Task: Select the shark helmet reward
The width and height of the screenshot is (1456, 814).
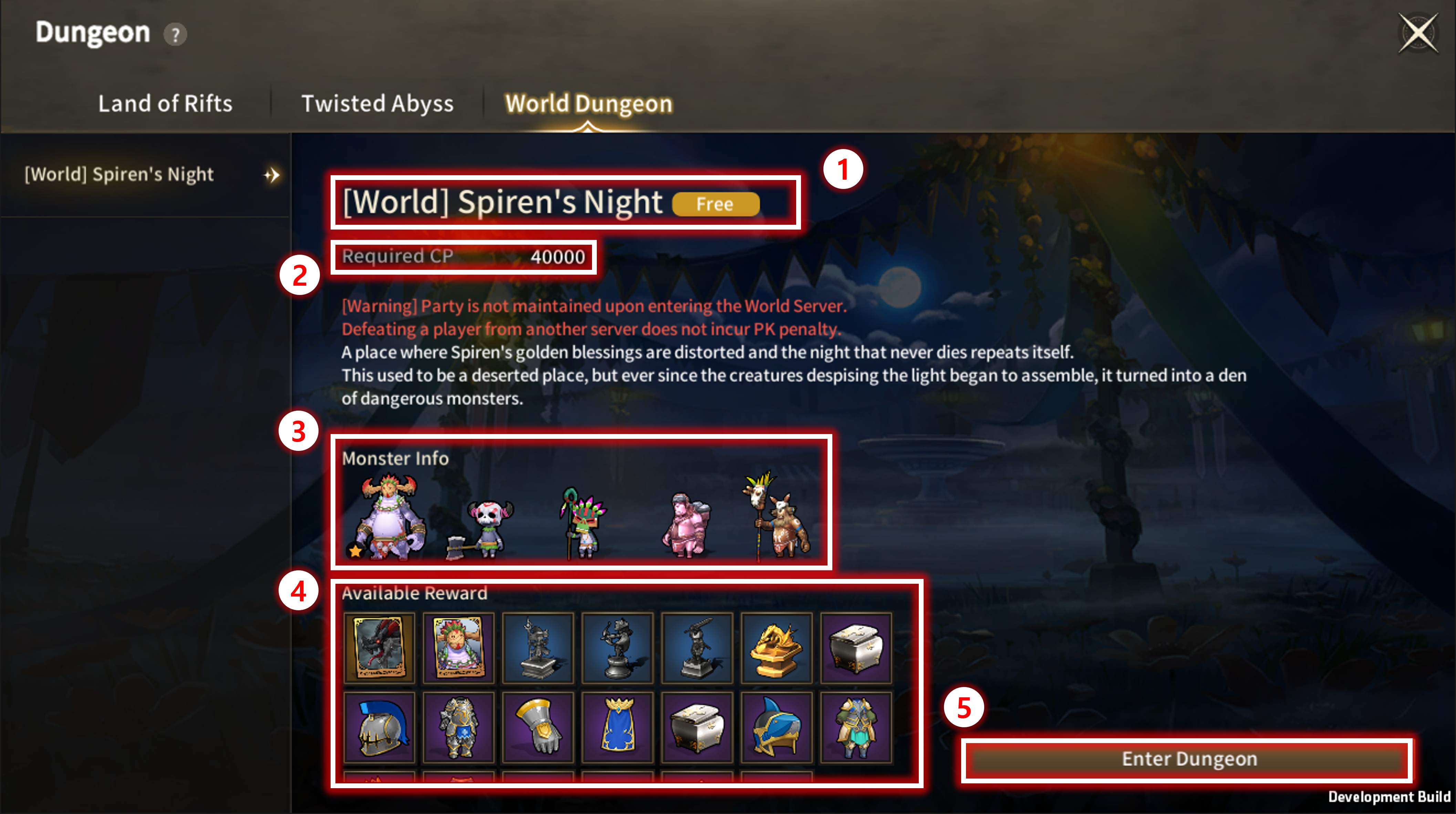Action: click(777, 728)
